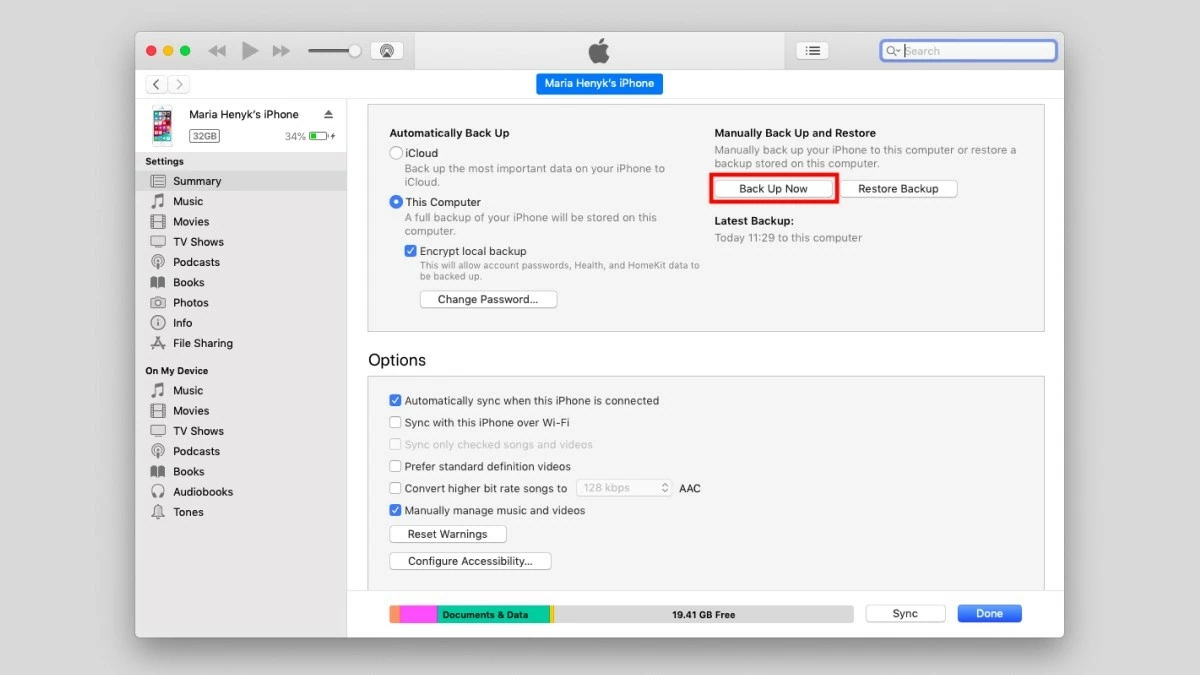1200x675 pixels.
Task: Open Podcasts under Settings sidebar
Action: [196, 262]
